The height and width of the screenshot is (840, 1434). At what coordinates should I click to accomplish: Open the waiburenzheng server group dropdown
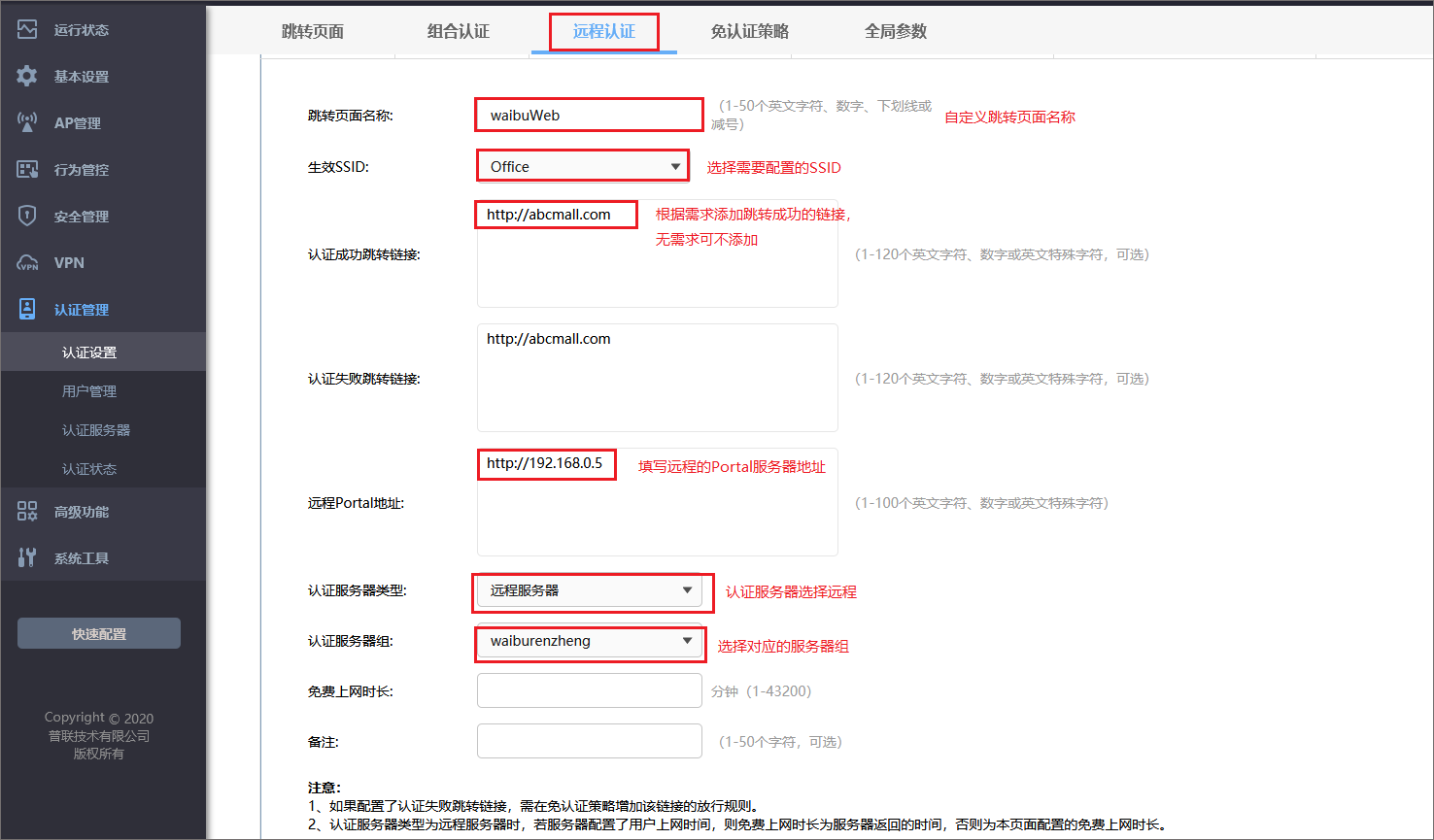(589, 643)
